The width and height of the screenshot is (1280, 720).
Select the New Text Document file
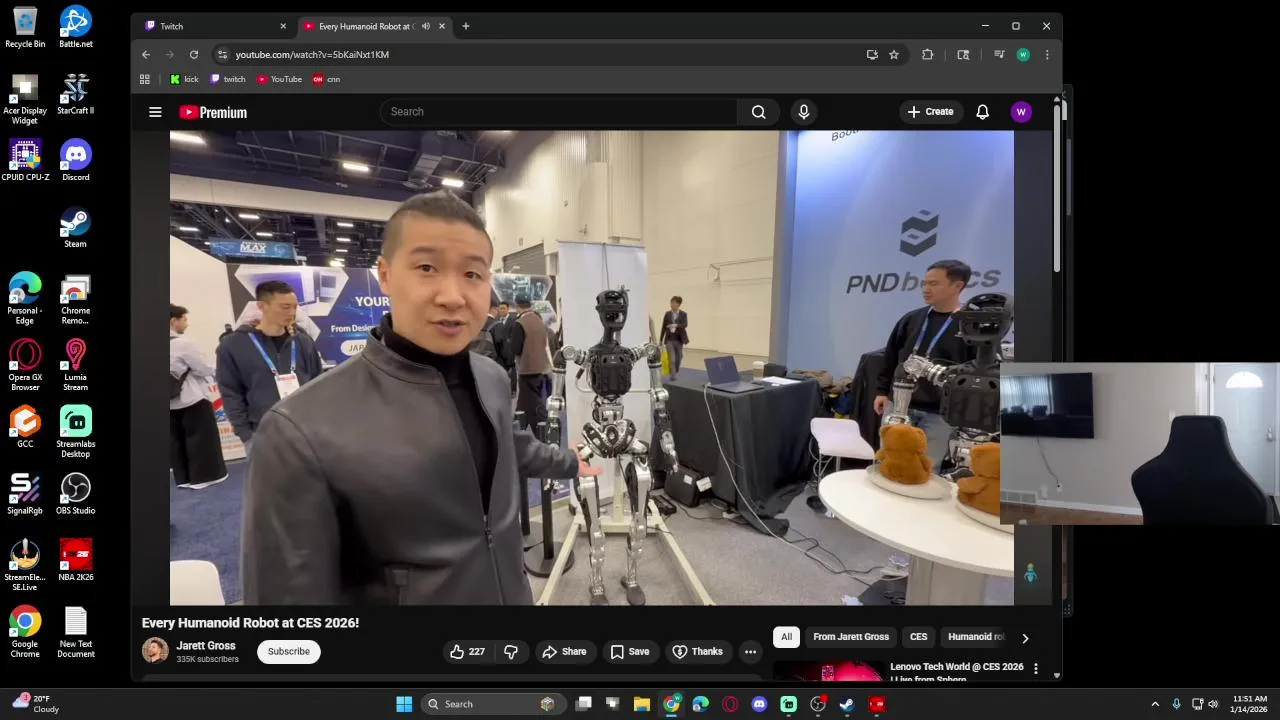click(x=75, y=632)
